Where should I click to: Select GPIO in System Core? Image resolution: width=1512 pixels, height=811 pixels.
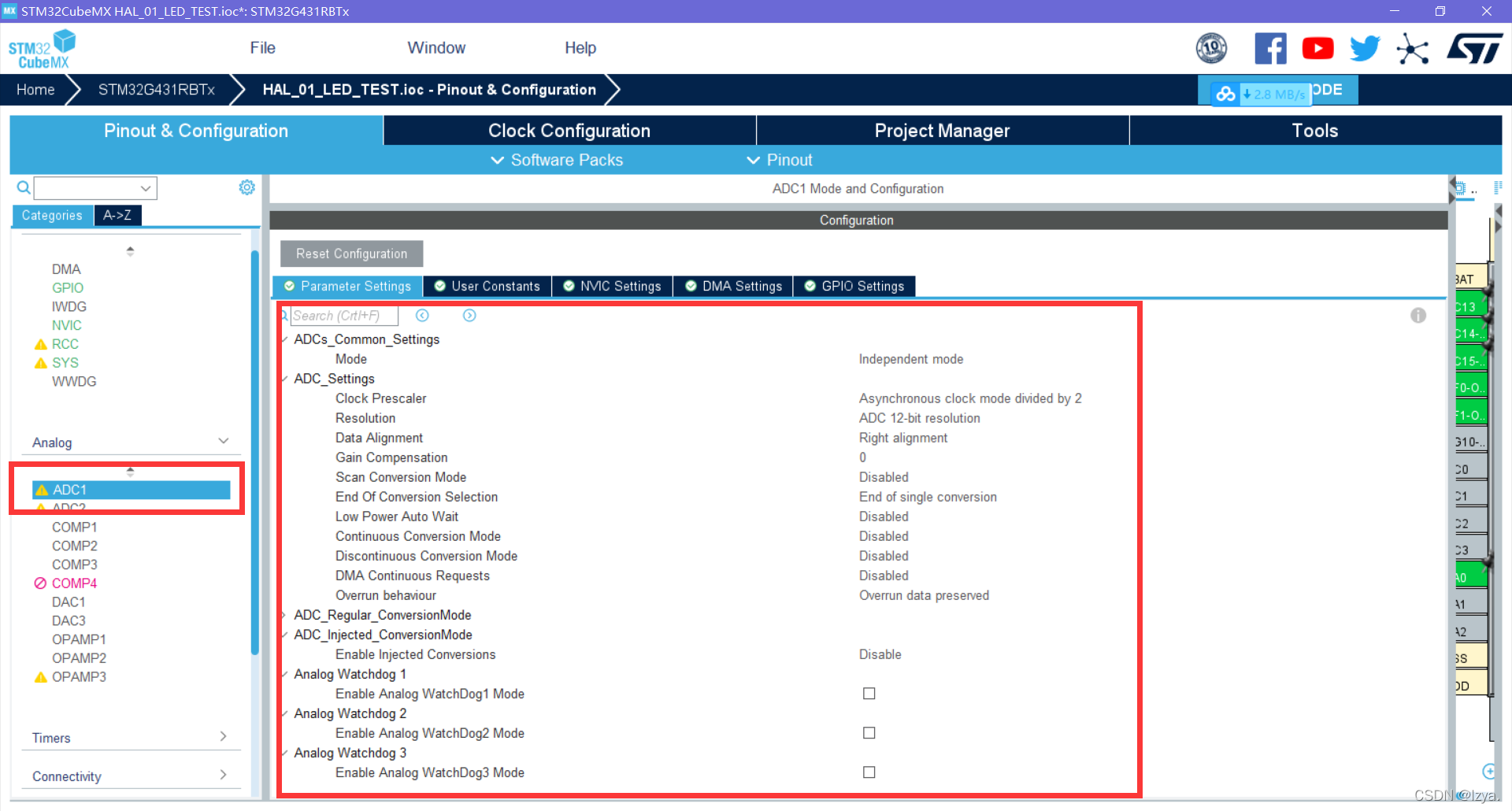tap(68, 288)
